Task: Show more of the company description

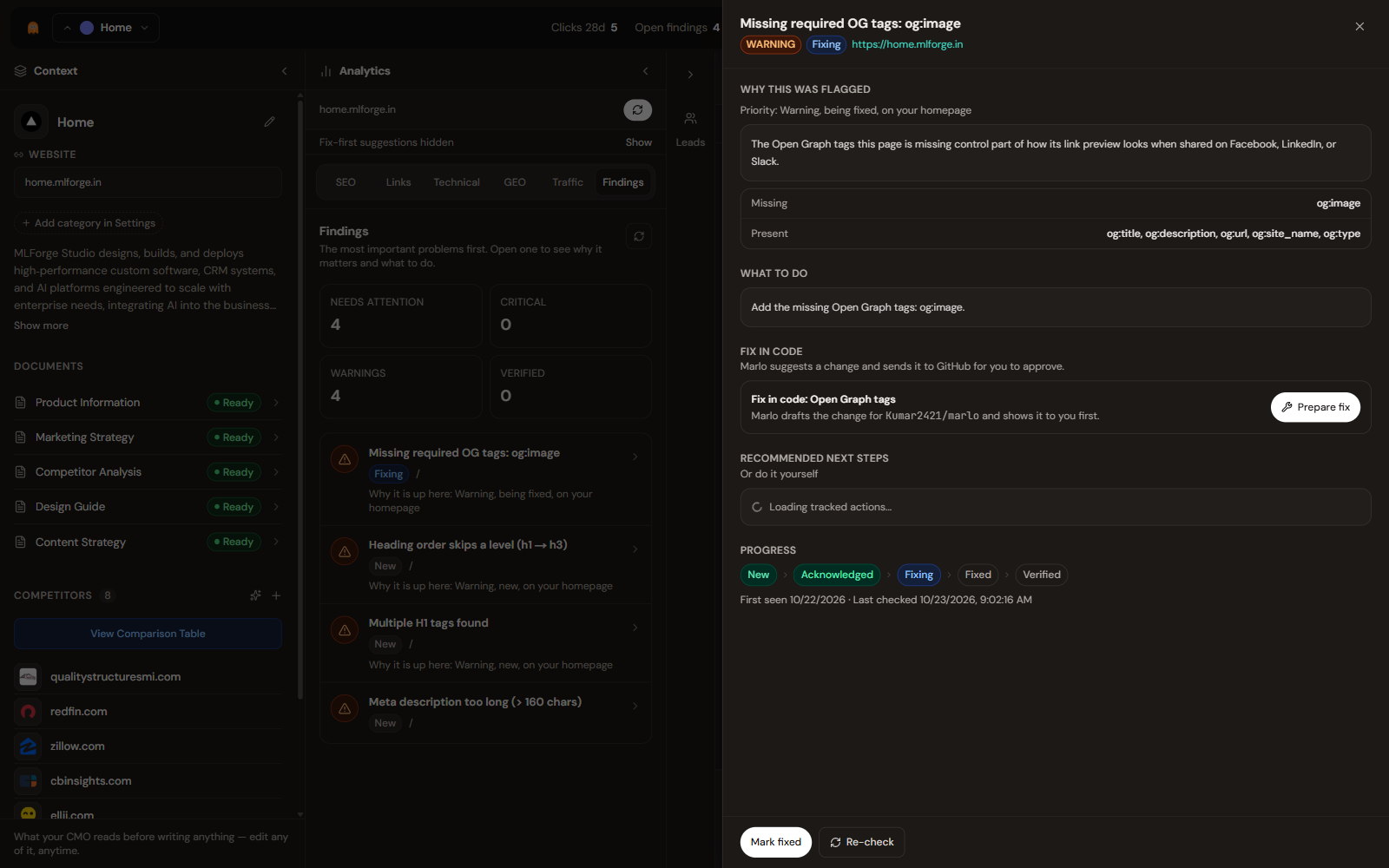Action: click(41, 325)
